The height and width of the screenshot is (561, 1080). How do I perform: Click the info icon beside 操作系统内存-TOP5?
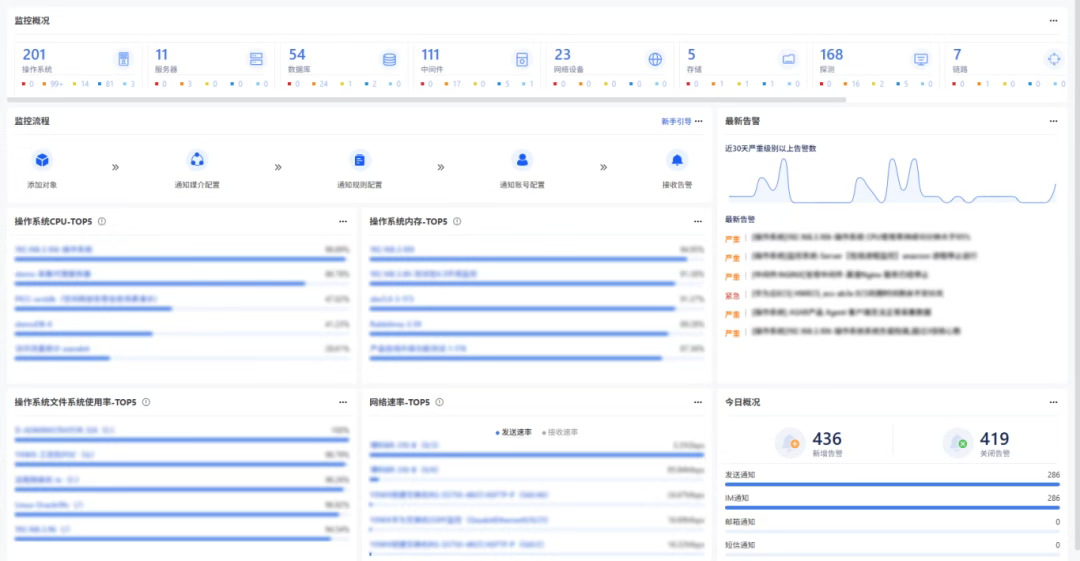point(457,221)
